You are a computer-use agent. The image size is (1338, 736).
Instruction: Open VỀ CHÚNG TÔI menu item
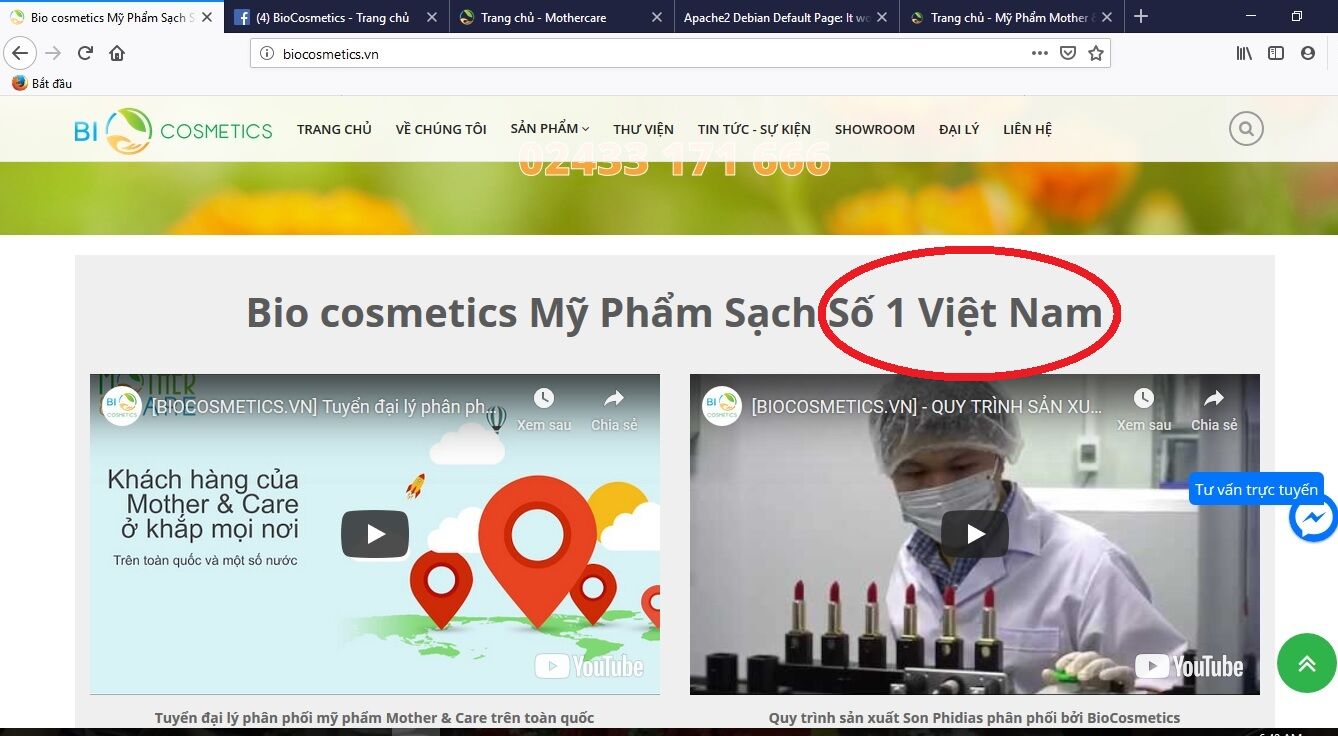441,129
